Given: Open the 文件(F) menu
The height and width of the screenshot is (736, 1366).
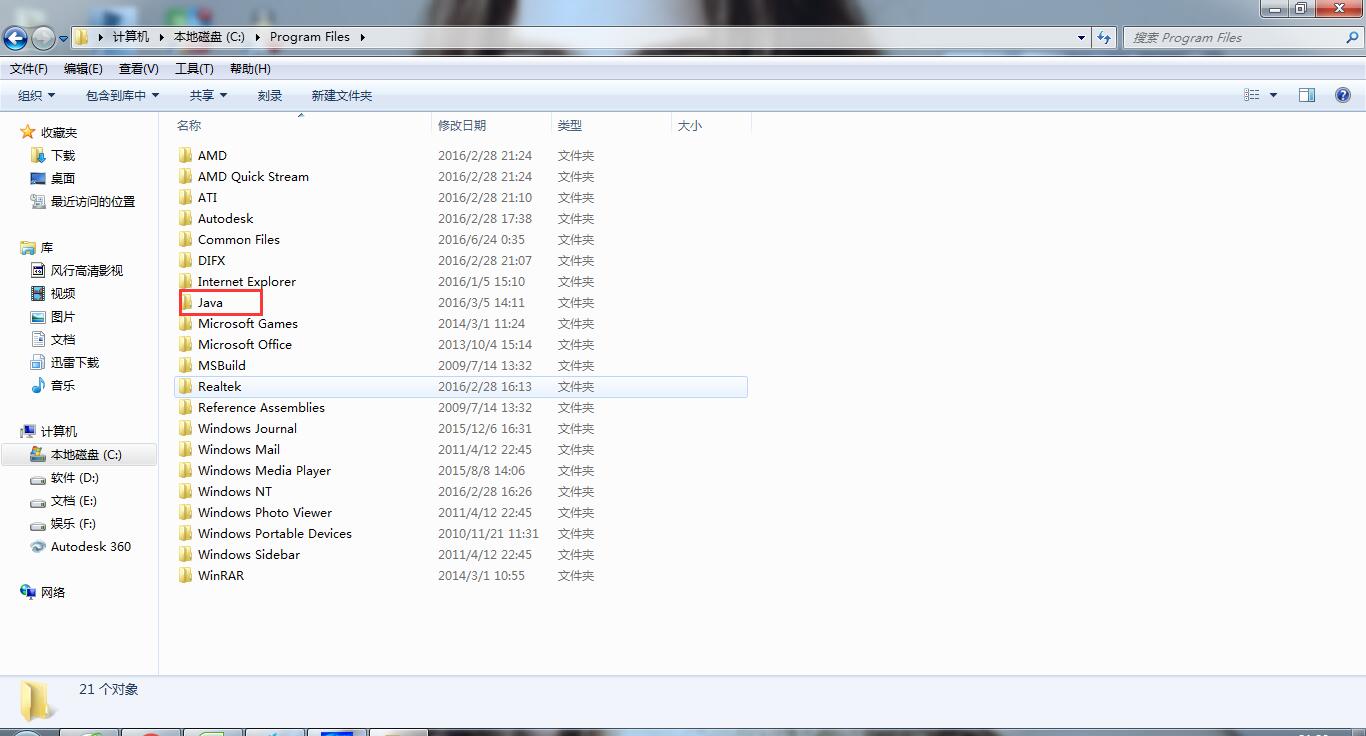Looking at the screenshot, I should coord(29,68).
